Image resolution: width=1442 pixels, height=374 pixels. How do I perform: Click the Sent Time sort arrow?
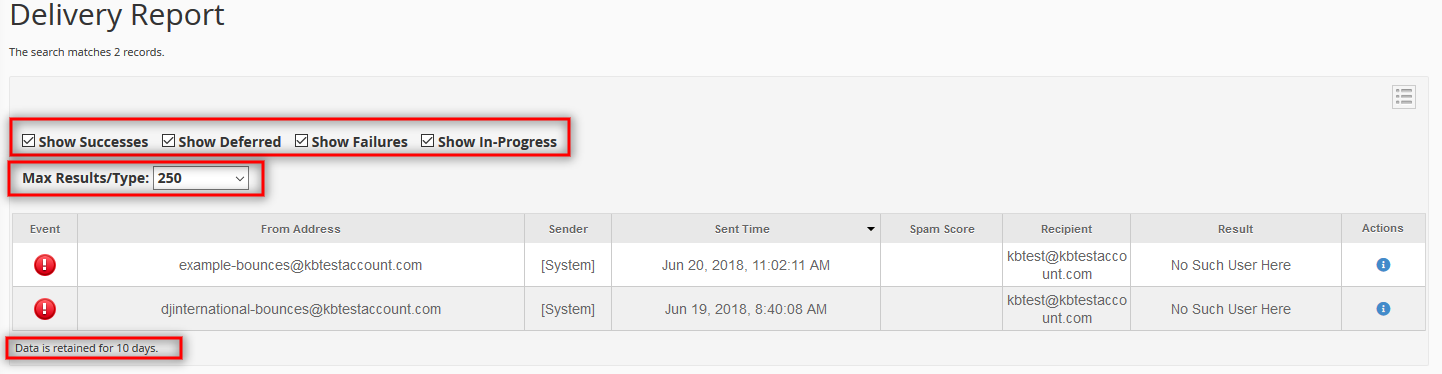coord(870,230)
